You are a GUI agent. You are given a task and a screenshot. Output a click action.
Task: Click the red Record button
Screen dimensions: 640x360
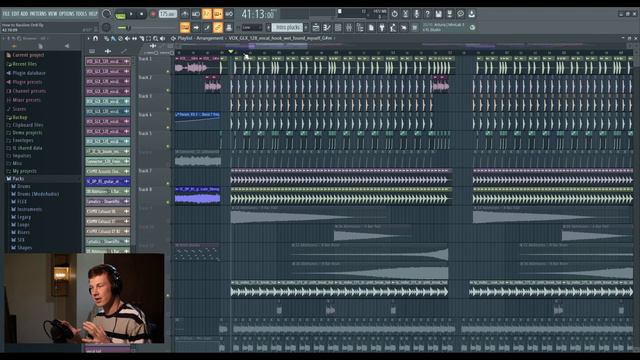point(153,14)
